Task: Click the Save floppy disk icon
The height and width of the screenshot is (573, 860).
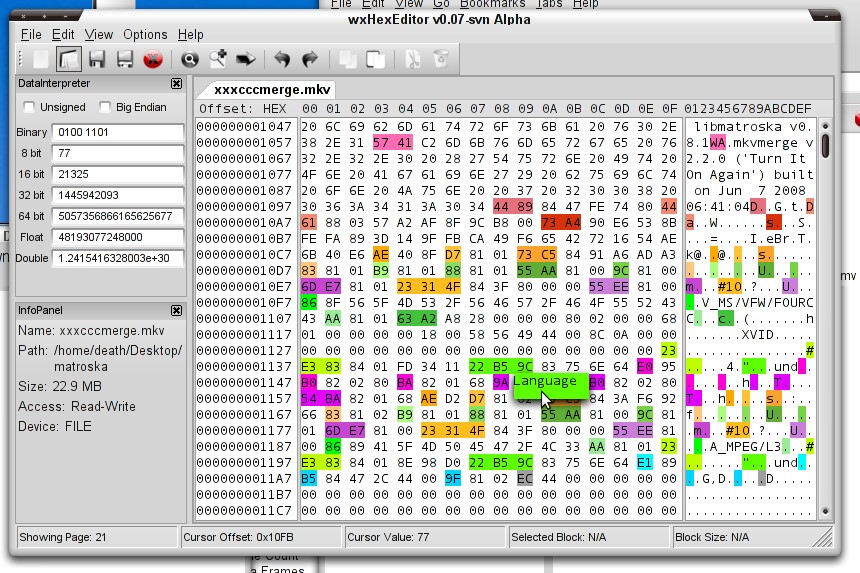Action: click(97, 59)
